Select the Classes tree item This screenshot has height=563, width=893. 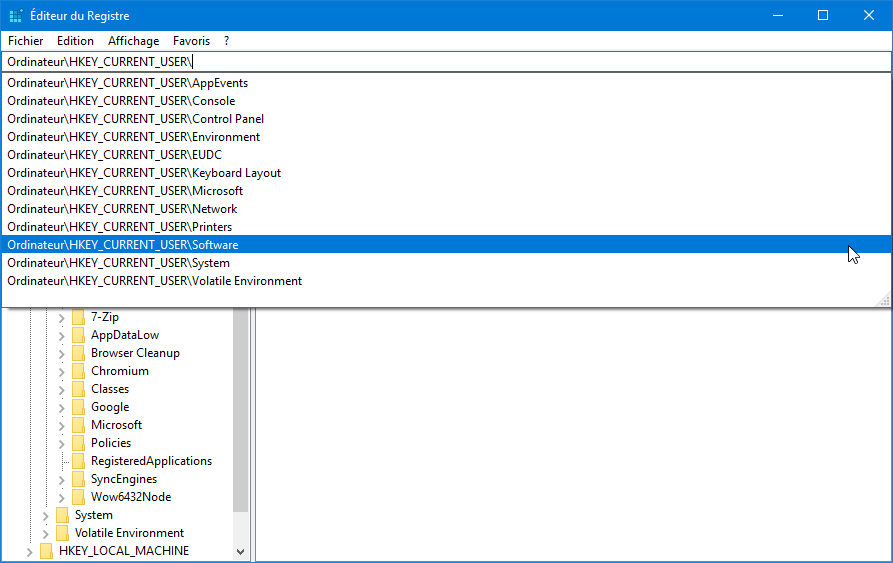(x=110, y=389)
